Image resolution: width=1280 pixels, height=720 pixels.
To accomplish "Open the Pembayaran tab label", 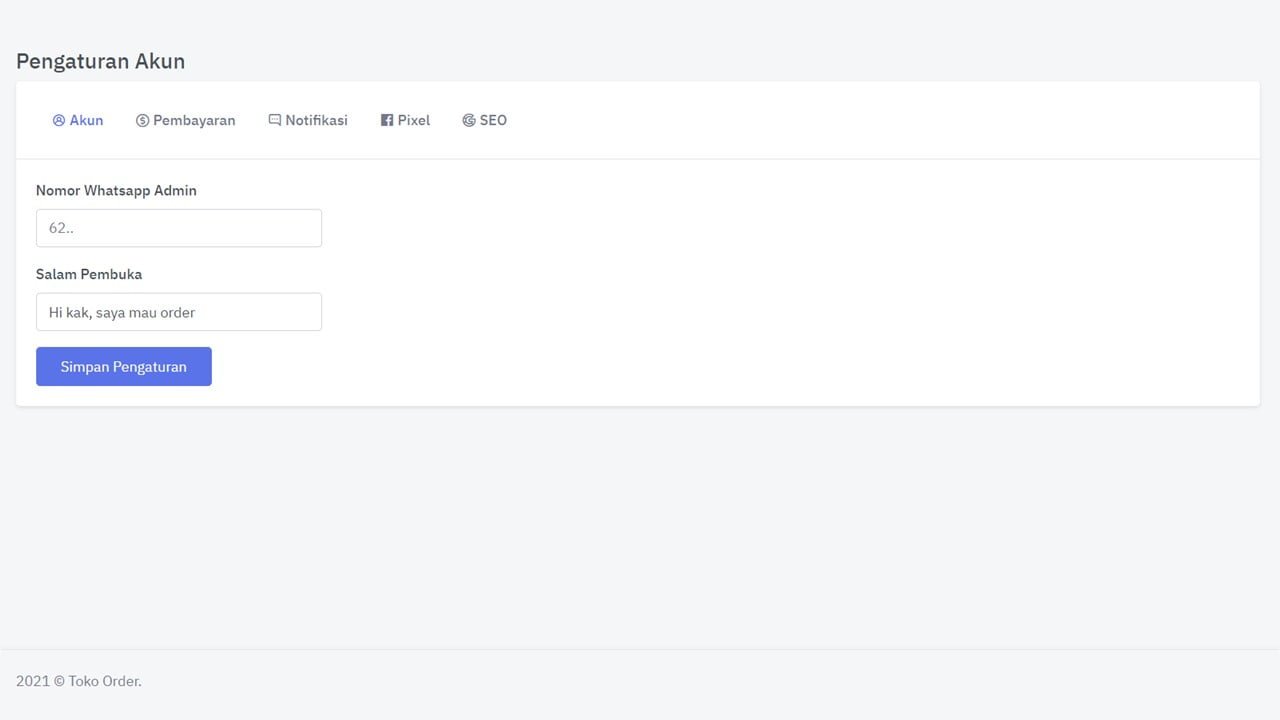I will pos(194,120).
